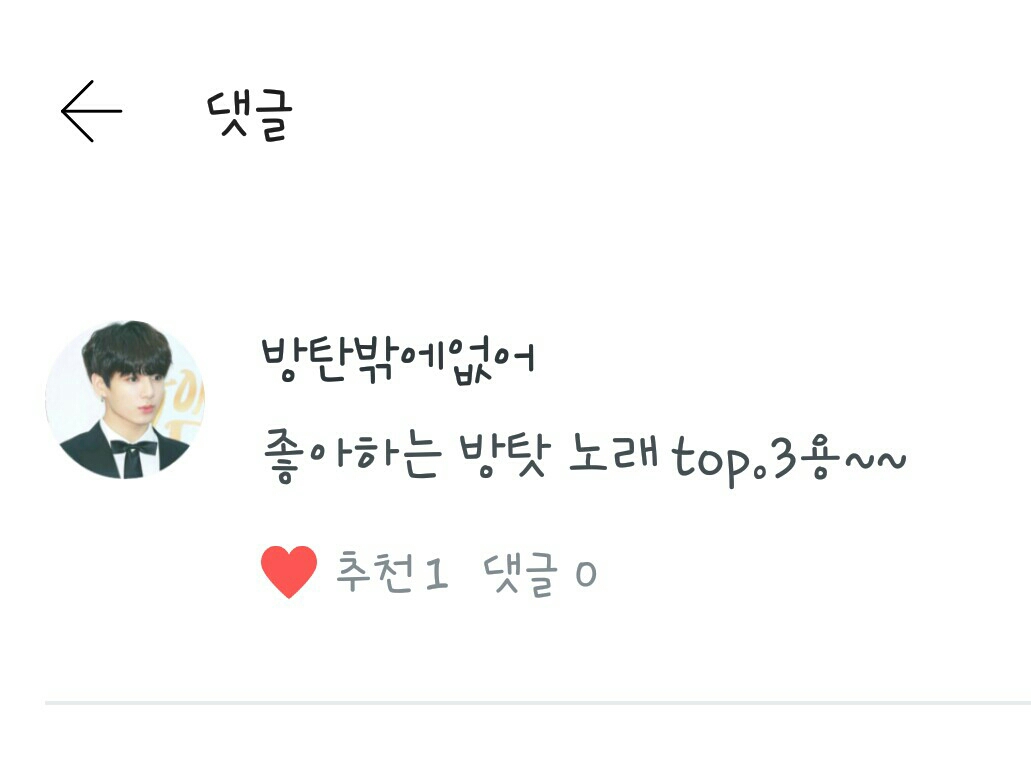Image resolution: width=1031 pixels, height=772 pixels.
Task: Open replies via 댓글 0
Action: point(540,574)
